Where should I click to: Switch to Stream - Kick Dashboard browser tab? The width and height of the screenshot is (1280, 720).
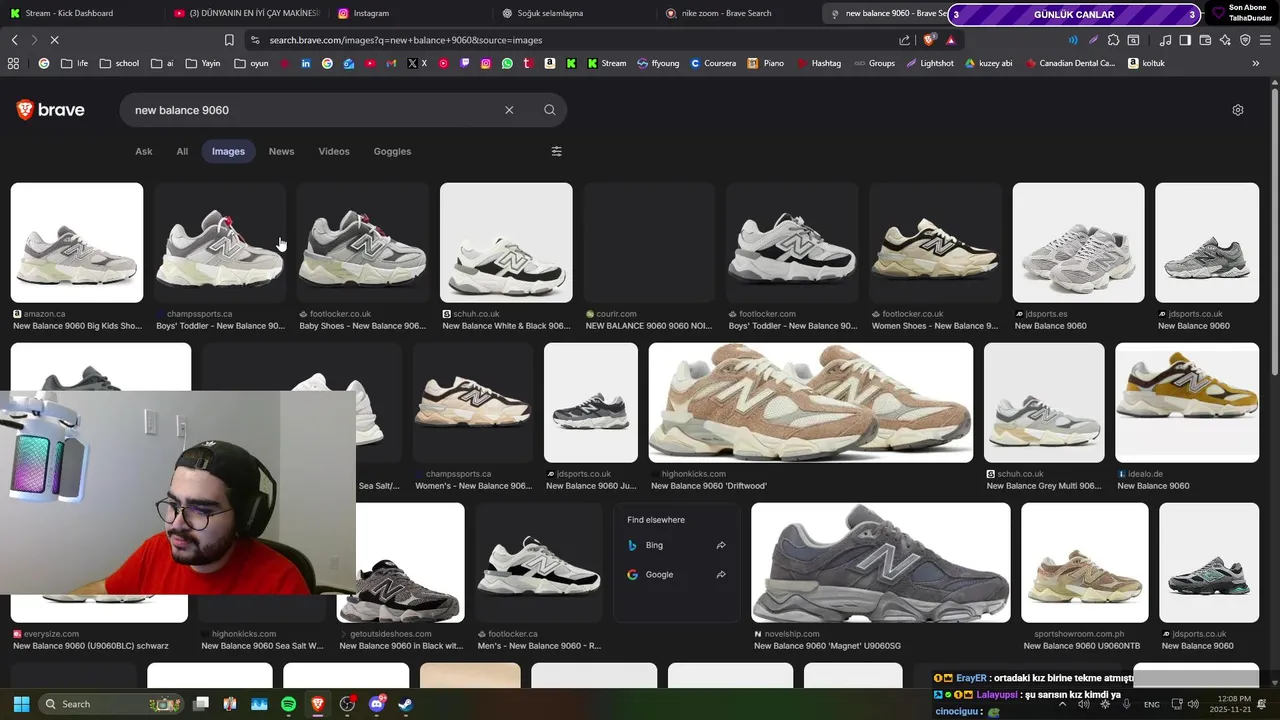(x=80, y=13)
